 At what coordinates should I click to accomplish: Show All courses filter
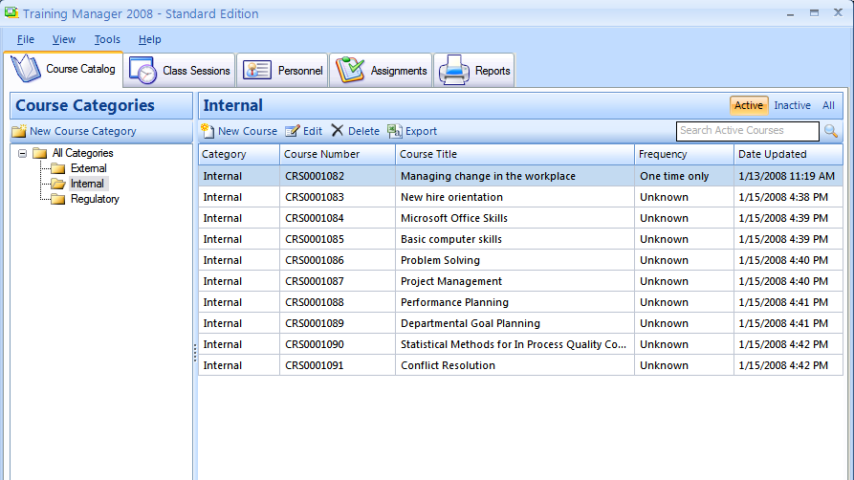point(828,105)
